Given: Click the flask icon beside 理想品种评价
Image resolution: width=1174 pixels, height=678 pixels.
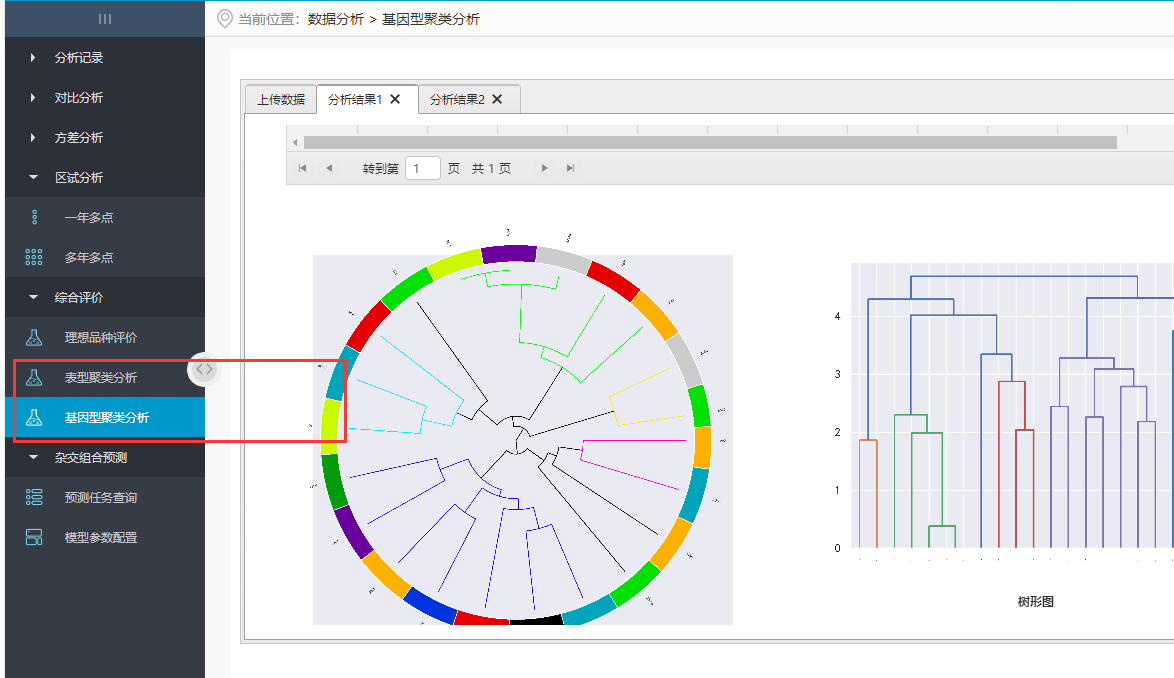Looking at the screenshot, I should [34, 338].
